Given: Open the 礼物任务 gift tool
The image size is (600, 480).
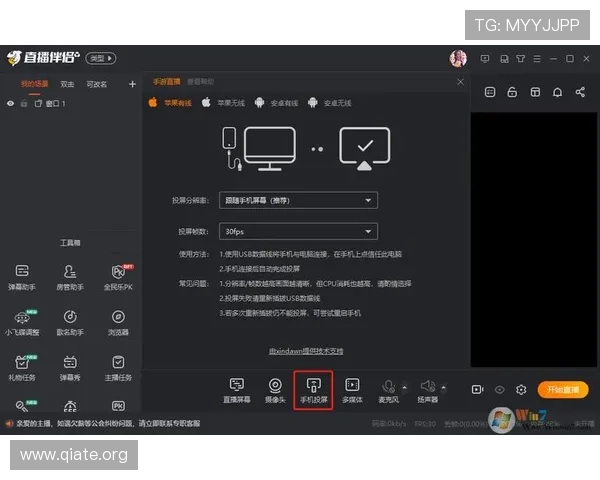Looking at the screenshot, I should pyautogui.click(x=22, y=368).
